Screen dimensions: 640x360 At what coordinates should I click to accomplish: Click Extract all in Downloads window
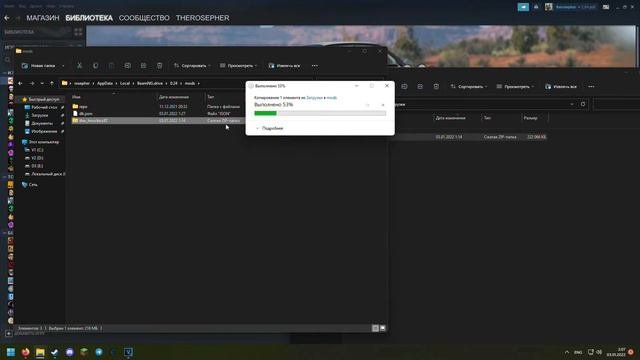tap(561, 87)
